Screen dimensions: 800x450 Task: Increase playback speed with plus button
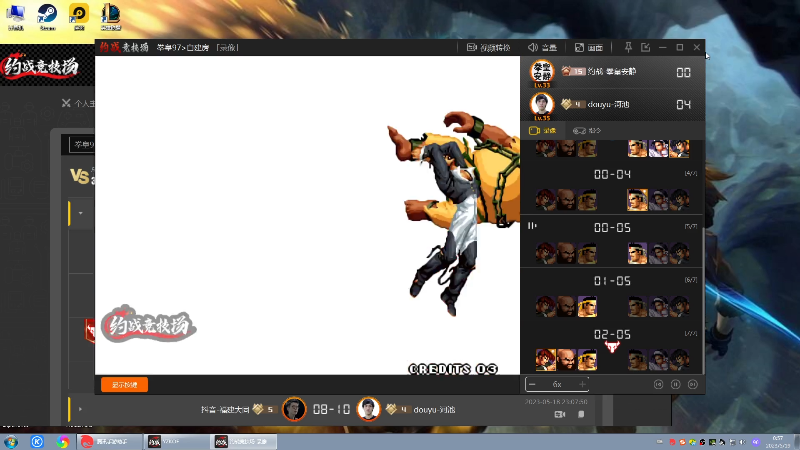point(582,384)
